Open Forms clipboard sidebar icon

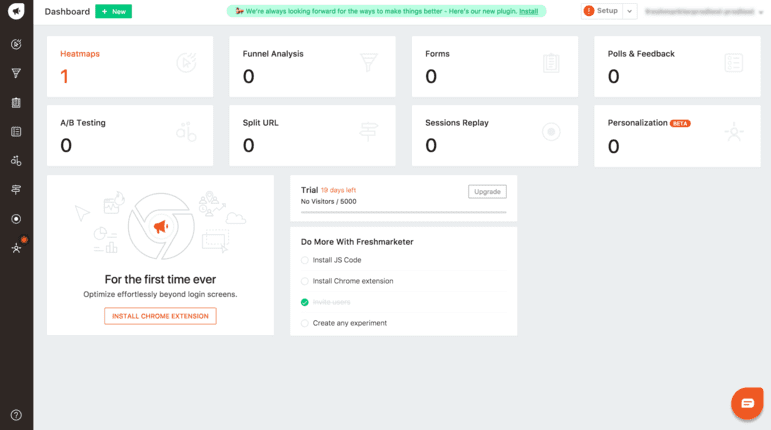click(16, 102)
